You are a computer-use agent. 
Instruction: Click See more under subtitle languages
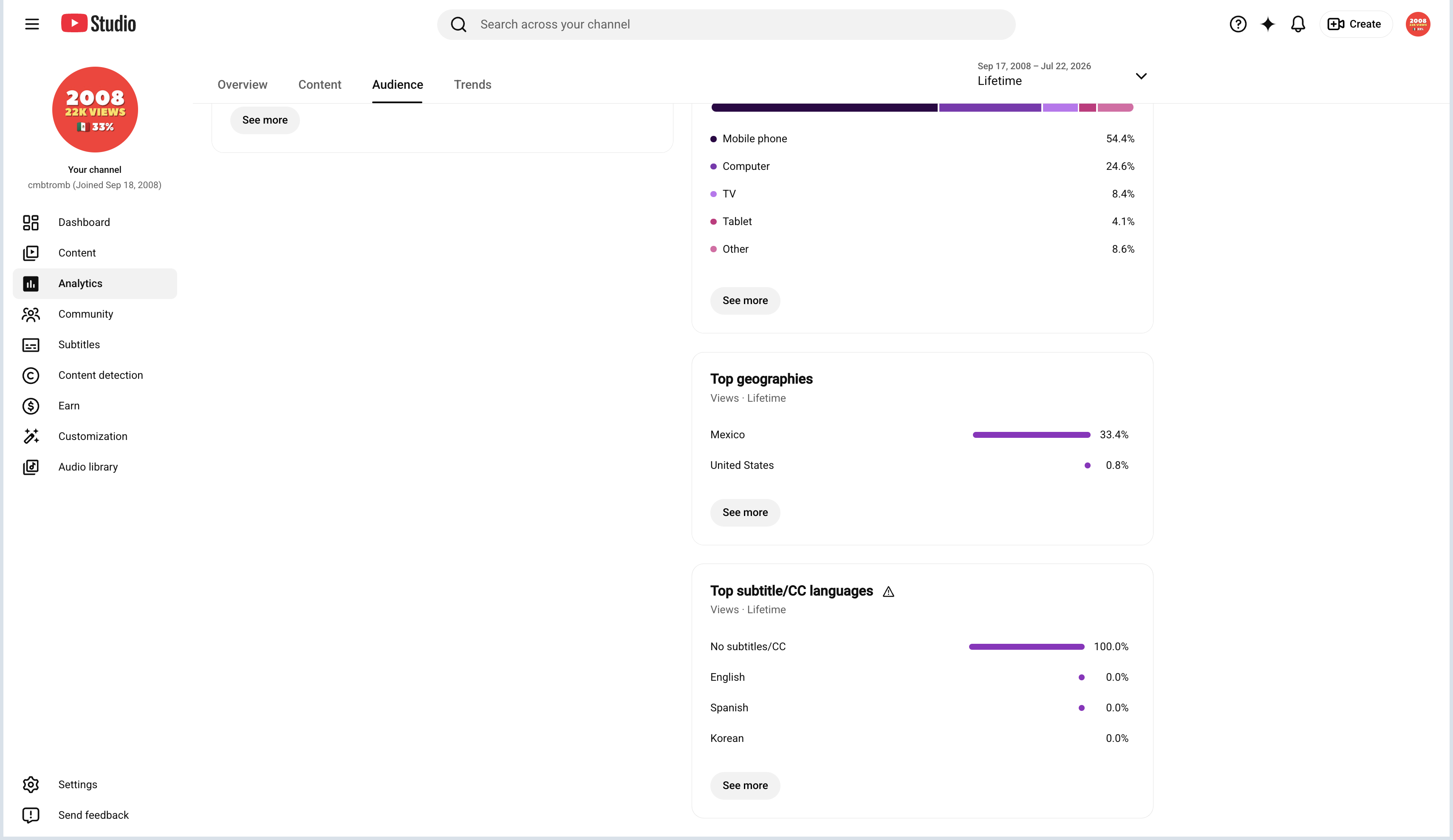click(x=745, y=786)
